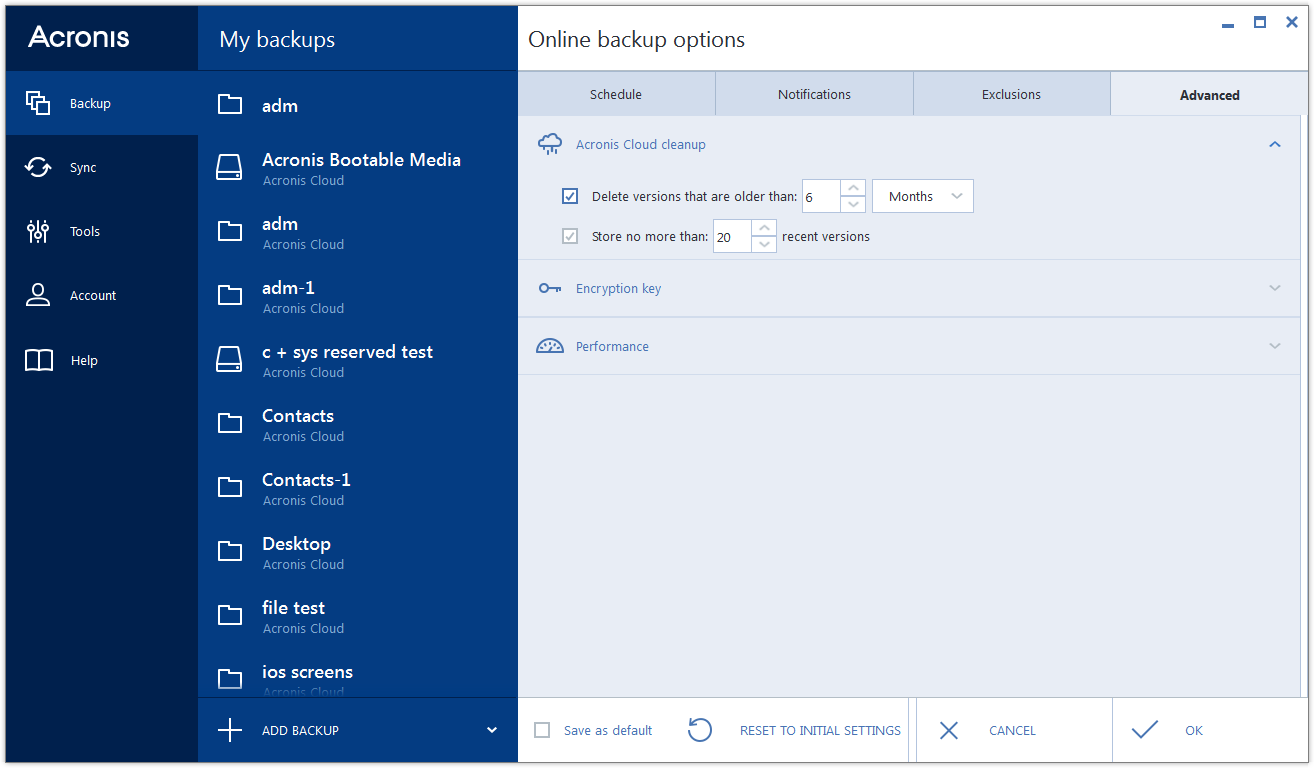Image resolution: width=1314 pixels, height=768 pixels.
Task: Click the CANCEL button label
Action: point(1012,730)
